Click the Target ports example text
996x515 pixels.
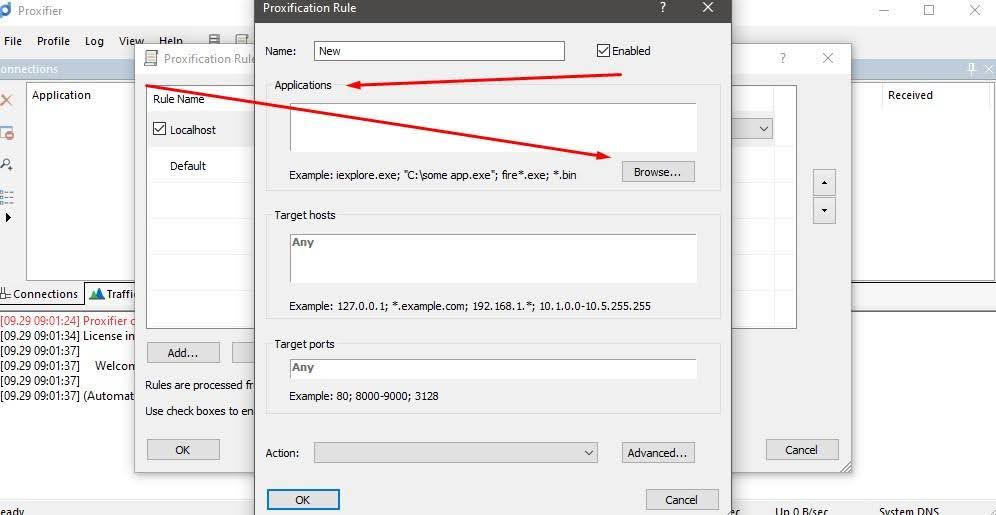363,396
